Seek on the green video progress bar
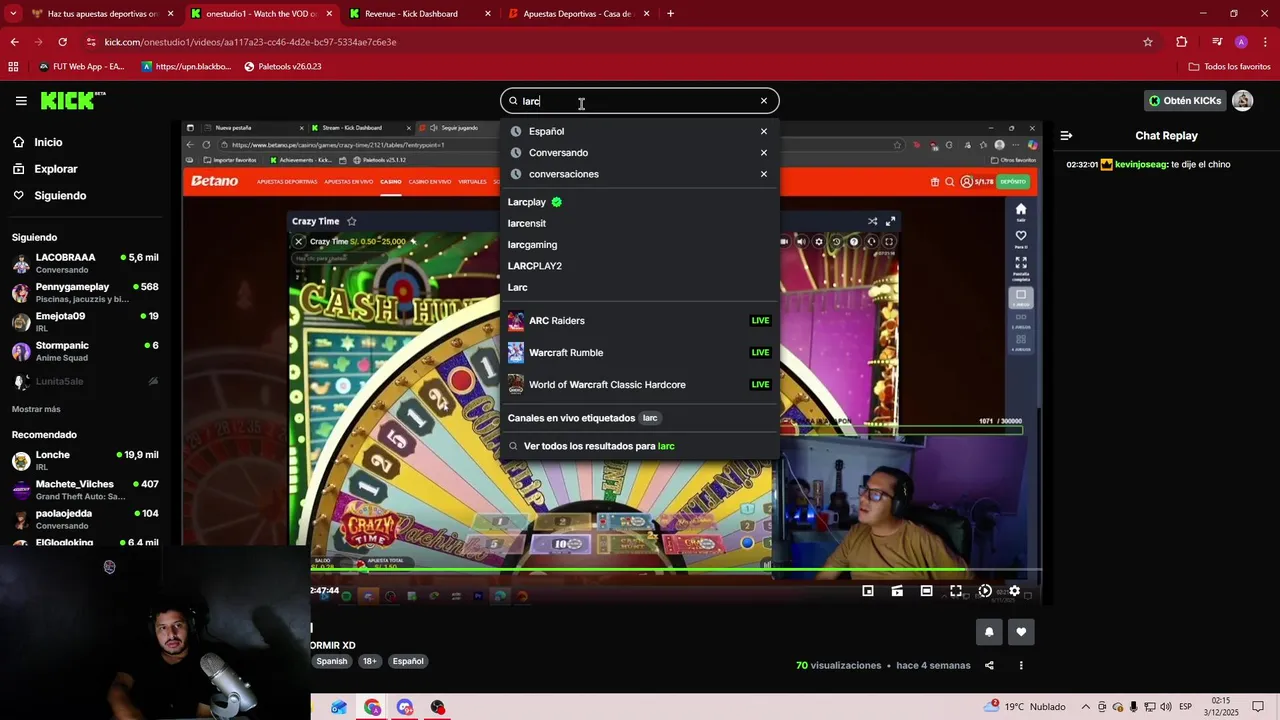Image resolution: width=1280 pixels, height=720 pixels. point(676,571)
